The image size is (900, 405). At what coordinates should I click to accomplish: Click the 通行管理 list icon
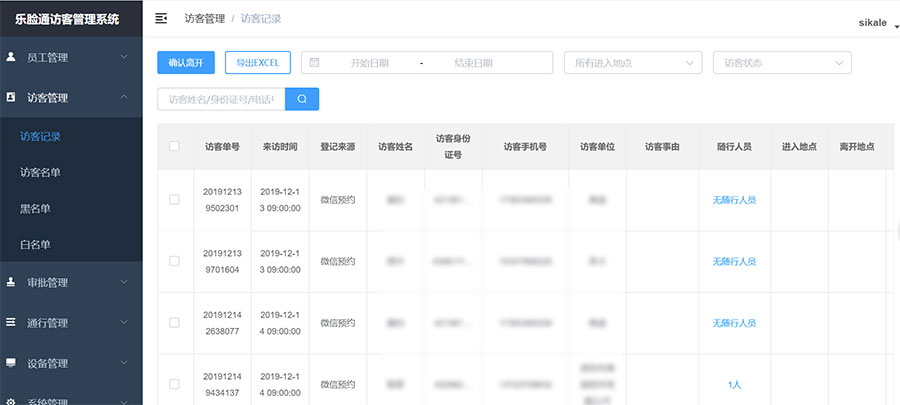pos(11,323)
